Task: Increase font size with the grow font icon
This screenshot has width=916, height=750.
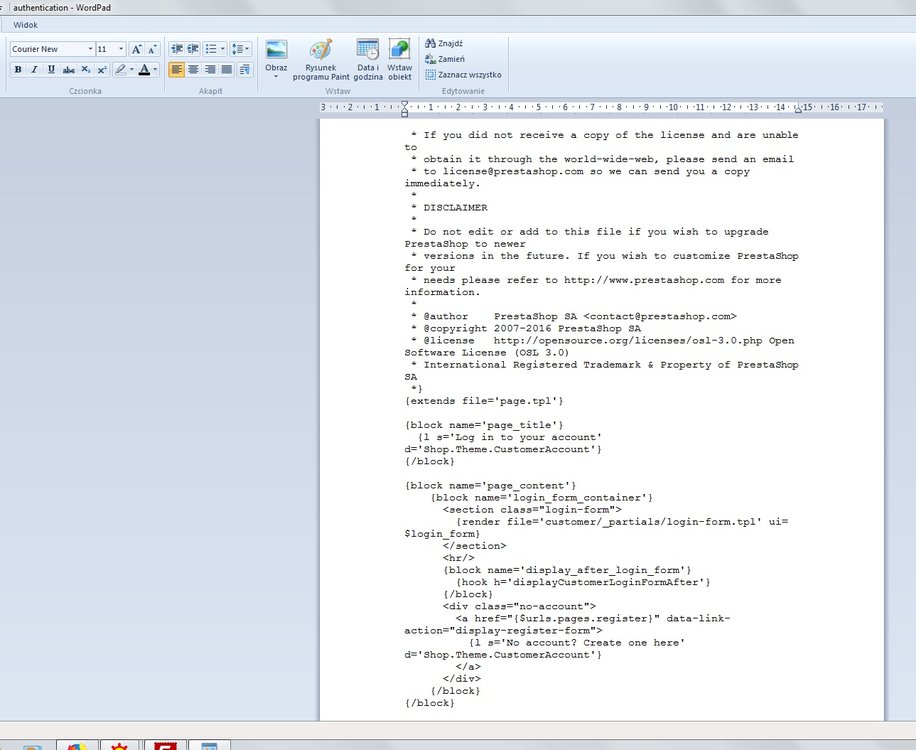Action: click(x=136, y=49)
